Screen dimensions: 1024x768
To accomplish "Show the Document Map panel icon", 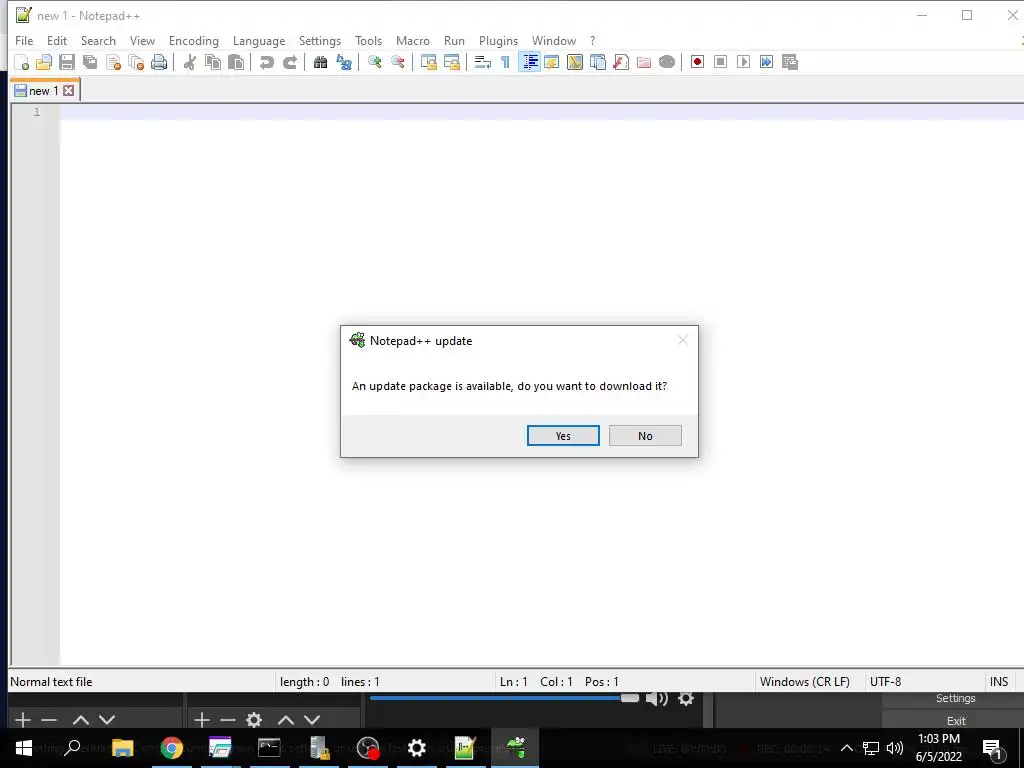I will 575,62.
